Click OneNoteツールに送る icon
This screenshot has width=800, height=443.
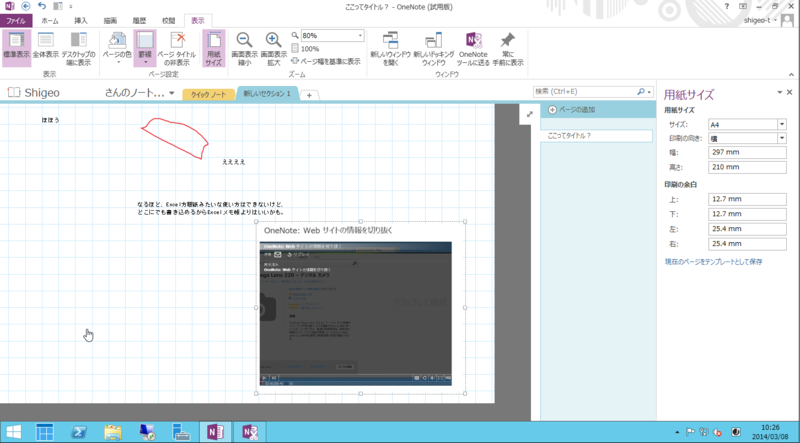click(473, 48)
